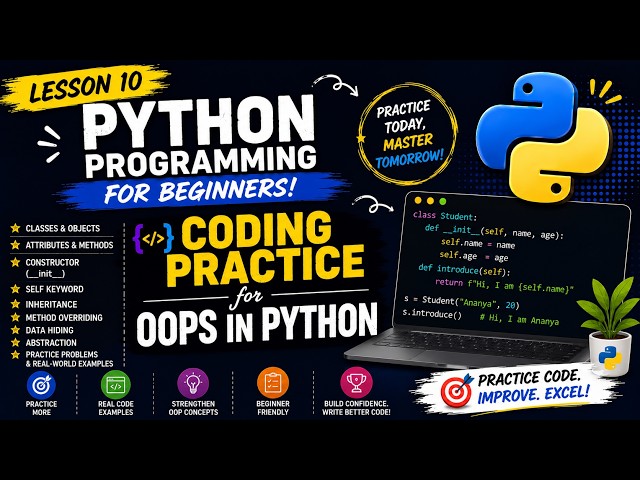This screenshot has height=480, width=640.
Task: Click the "PYTHON" title word
Action: pos(199,122)
